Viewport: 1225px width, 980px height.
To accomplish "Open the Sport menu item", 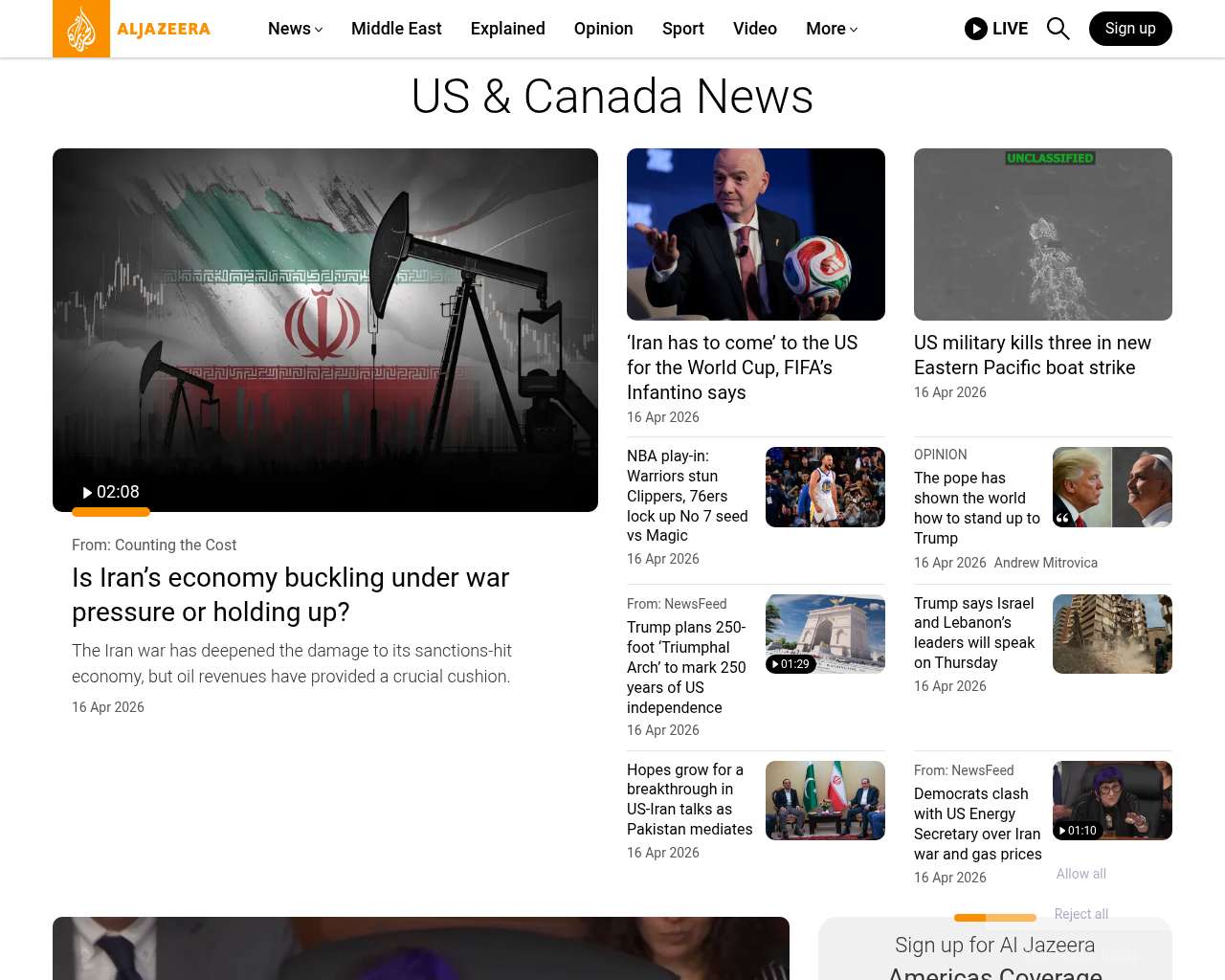I will pos(682,29).
